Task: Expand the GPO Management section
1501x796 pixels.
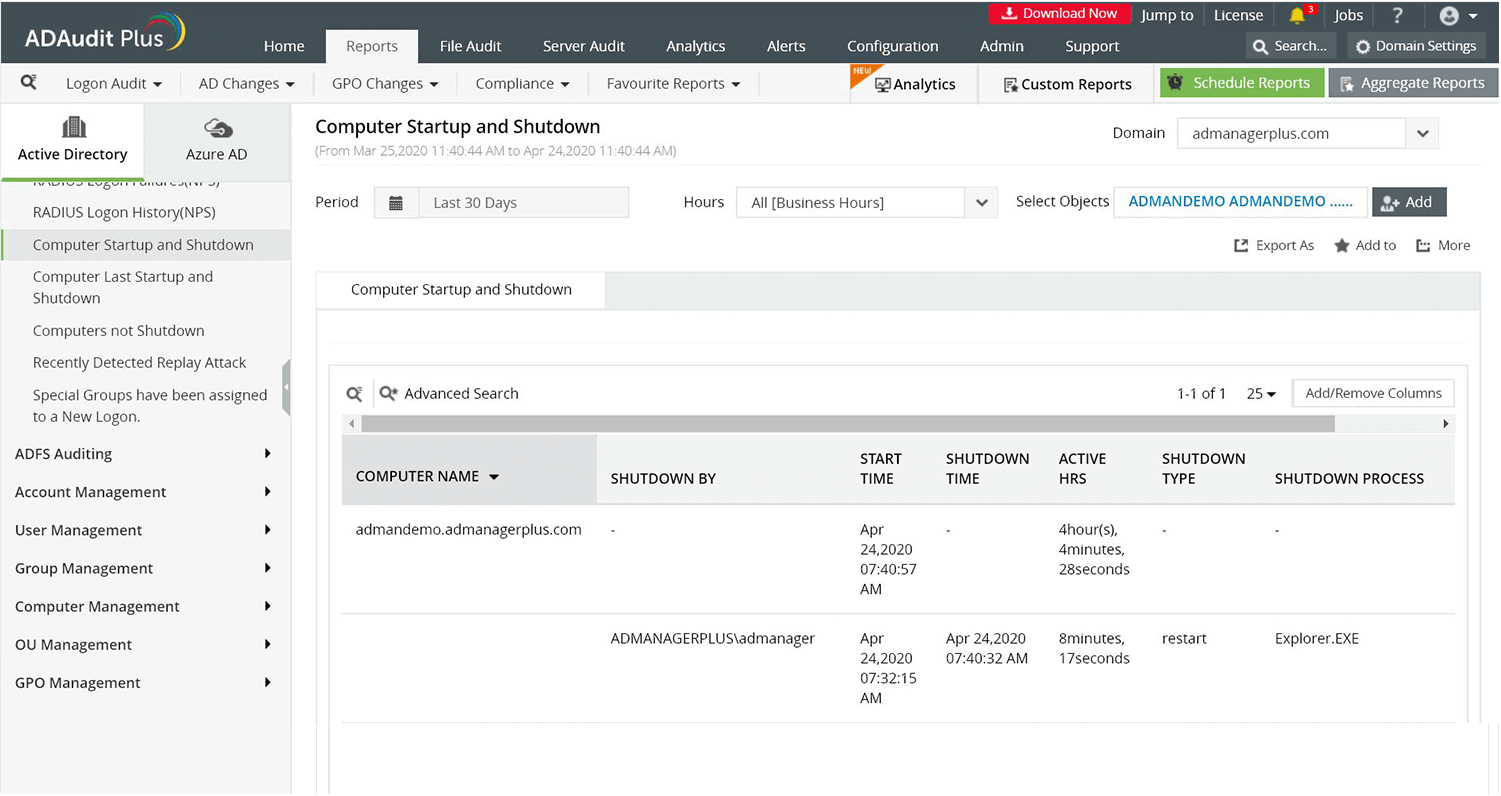Action: point(145,683)
